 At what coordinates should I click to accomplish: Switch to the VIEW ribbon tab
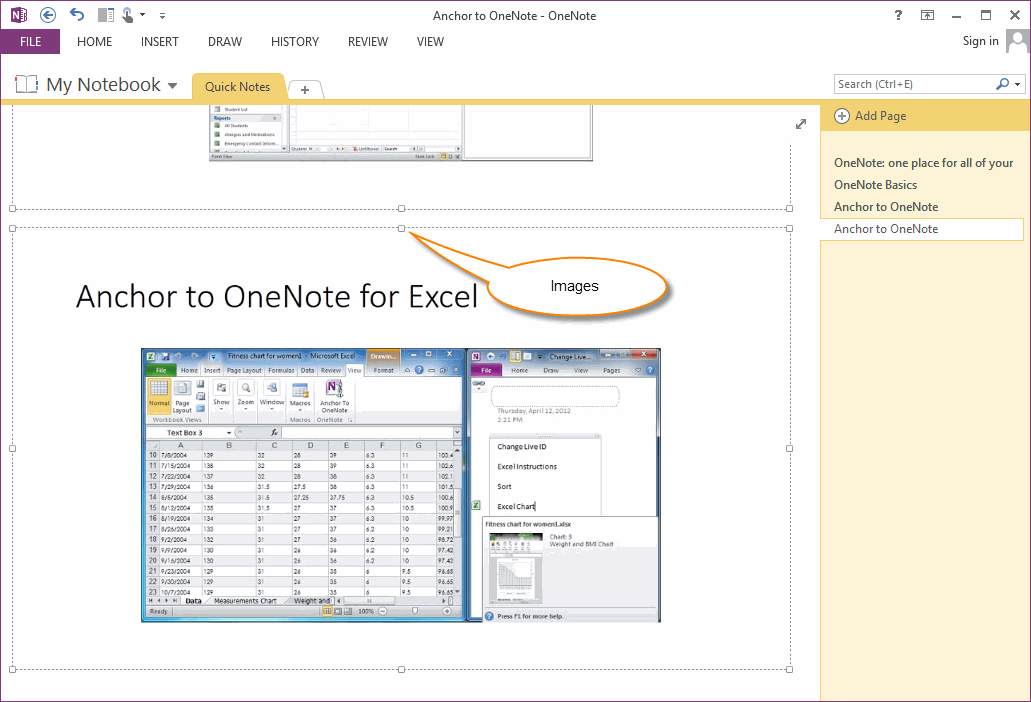coord(430,41)
